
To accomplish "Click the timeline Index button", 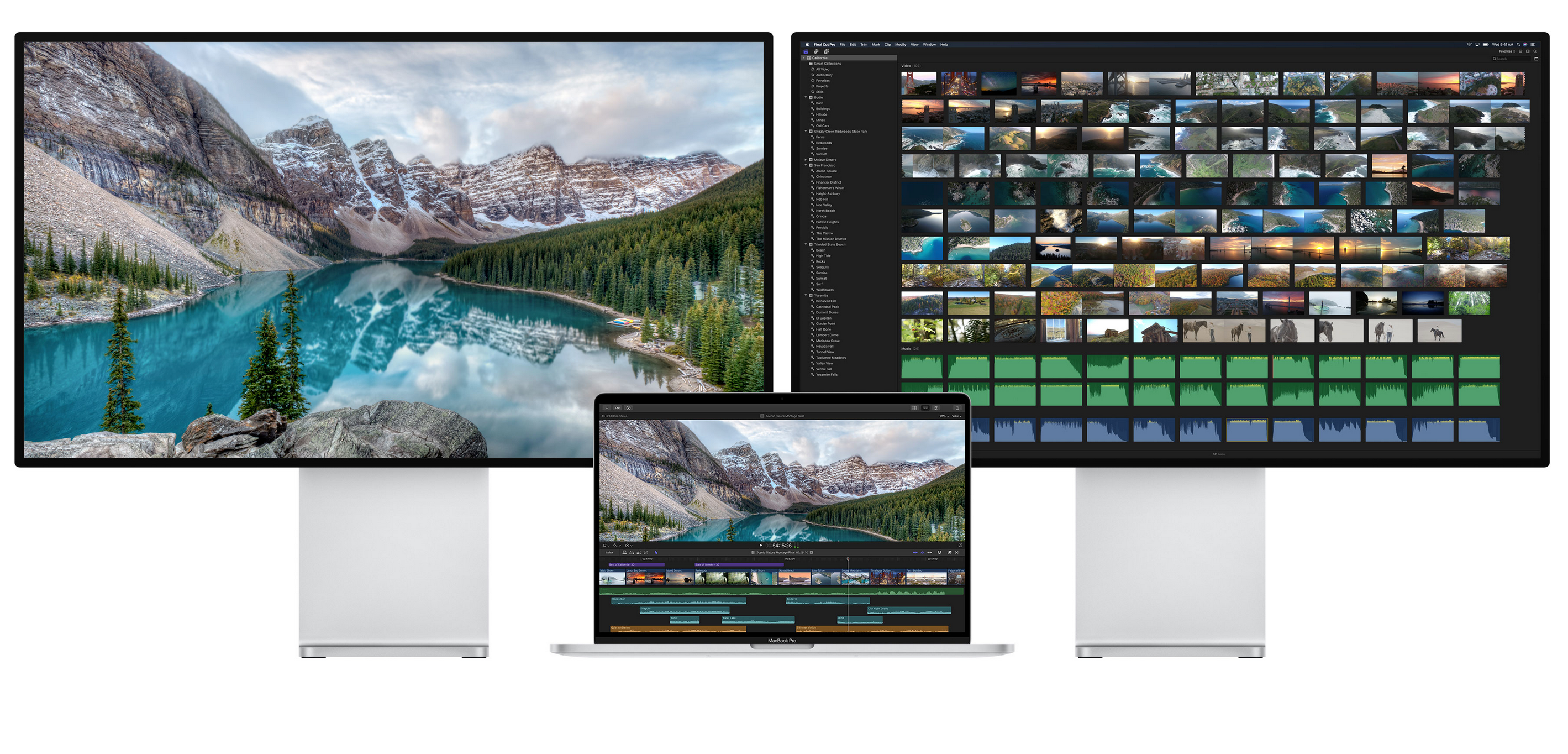I will (609, 552).
